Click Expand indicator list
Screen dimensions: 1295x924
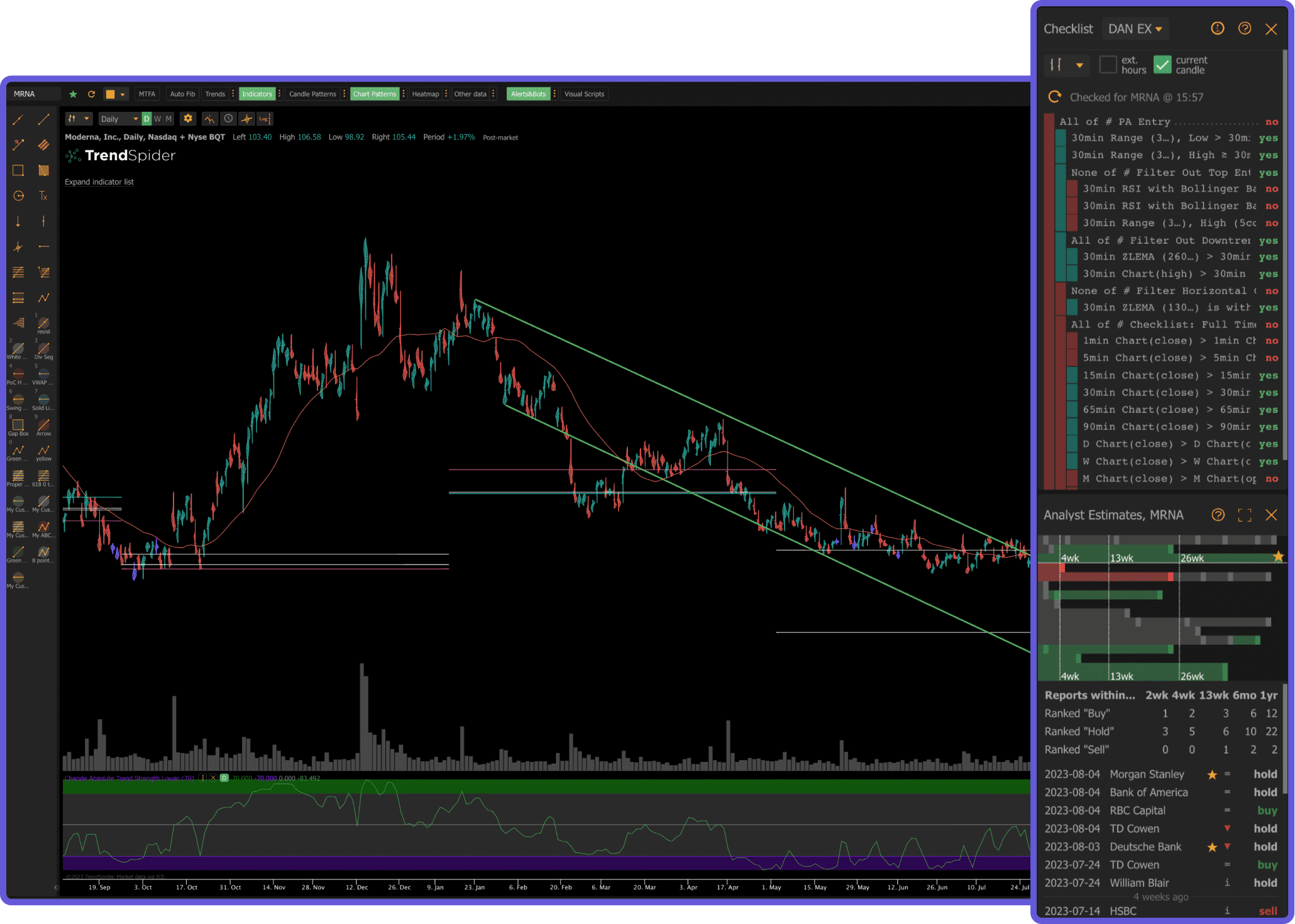coord(99,182)
